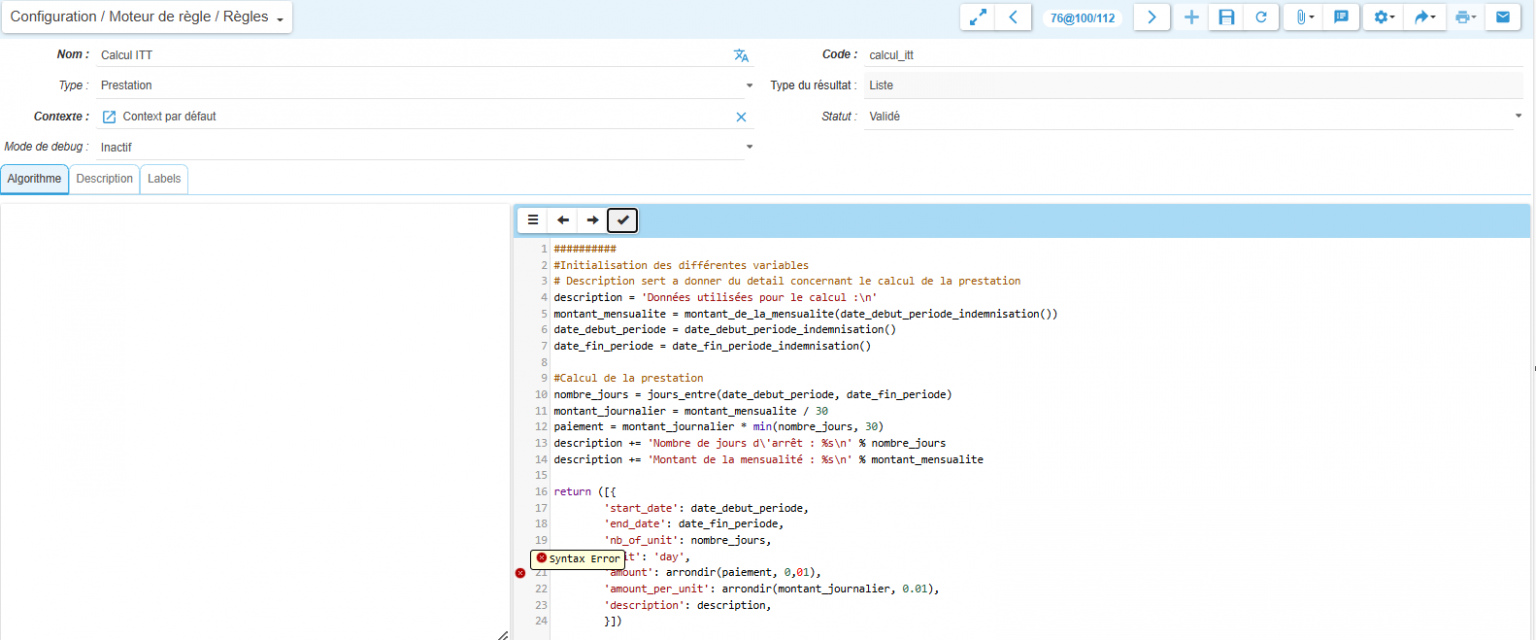Image resolution: width=1536 pixels, height=640 pixels.
Task: Send by email using the envelope icon
Action: [x=1502, y=17]
